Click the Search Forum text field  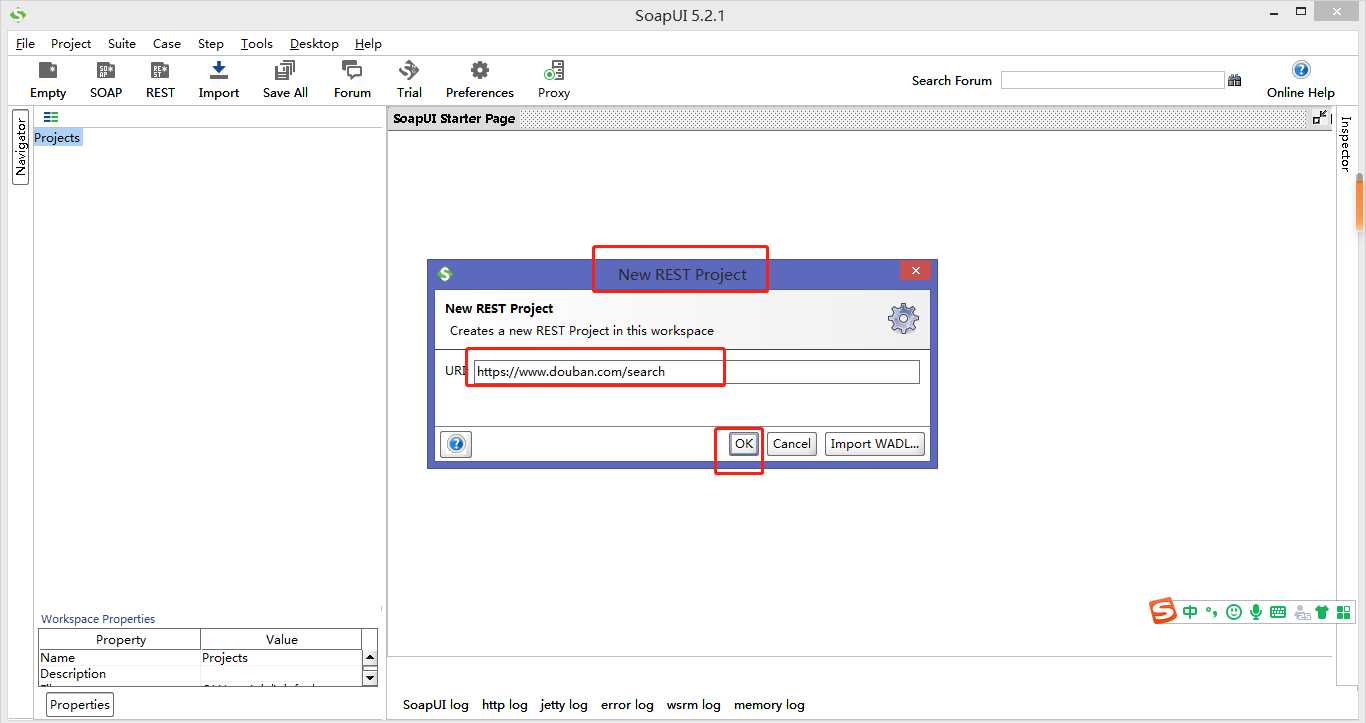coord(1113,80)
